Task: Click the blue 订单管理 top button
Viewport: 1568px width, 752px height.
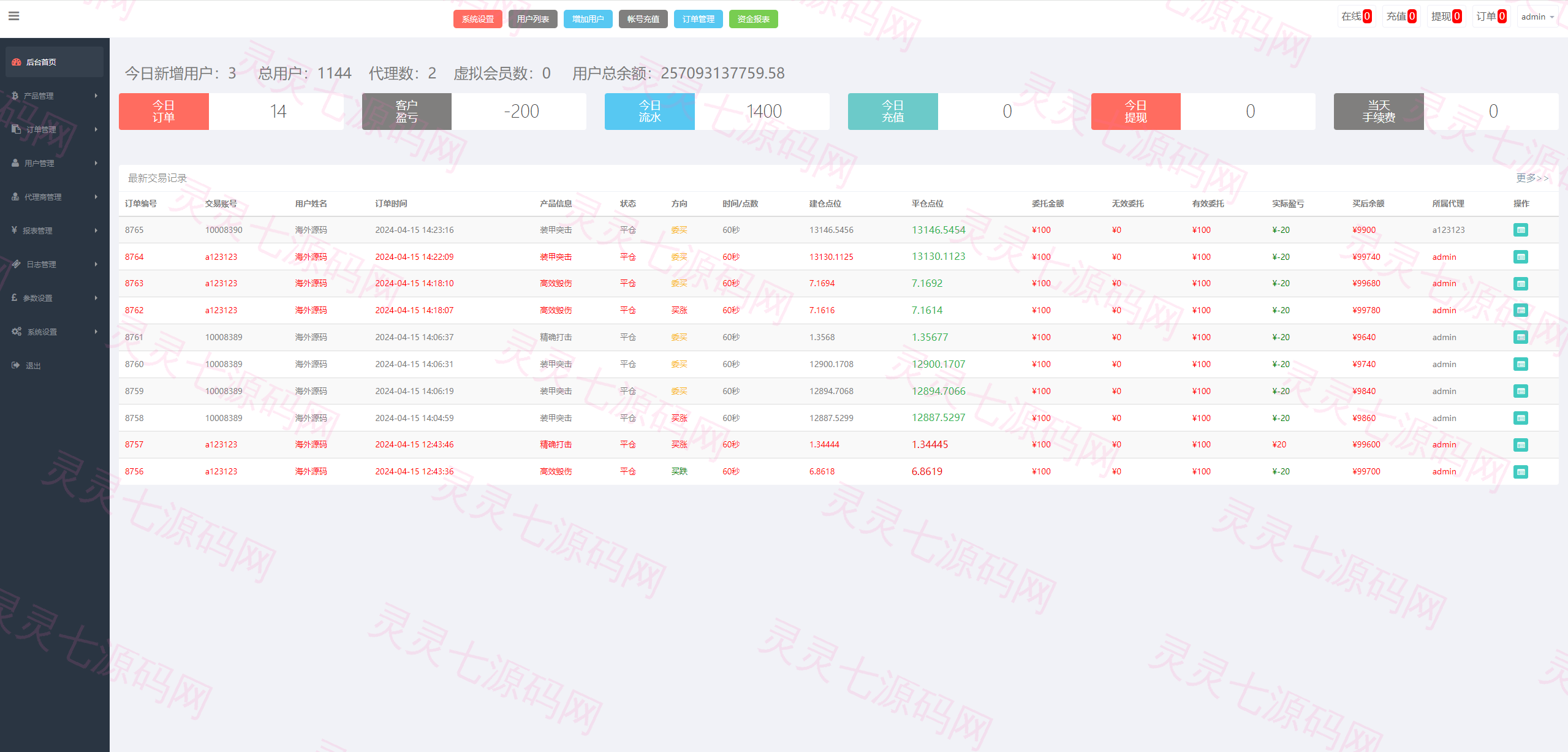Action: [699, 19]
